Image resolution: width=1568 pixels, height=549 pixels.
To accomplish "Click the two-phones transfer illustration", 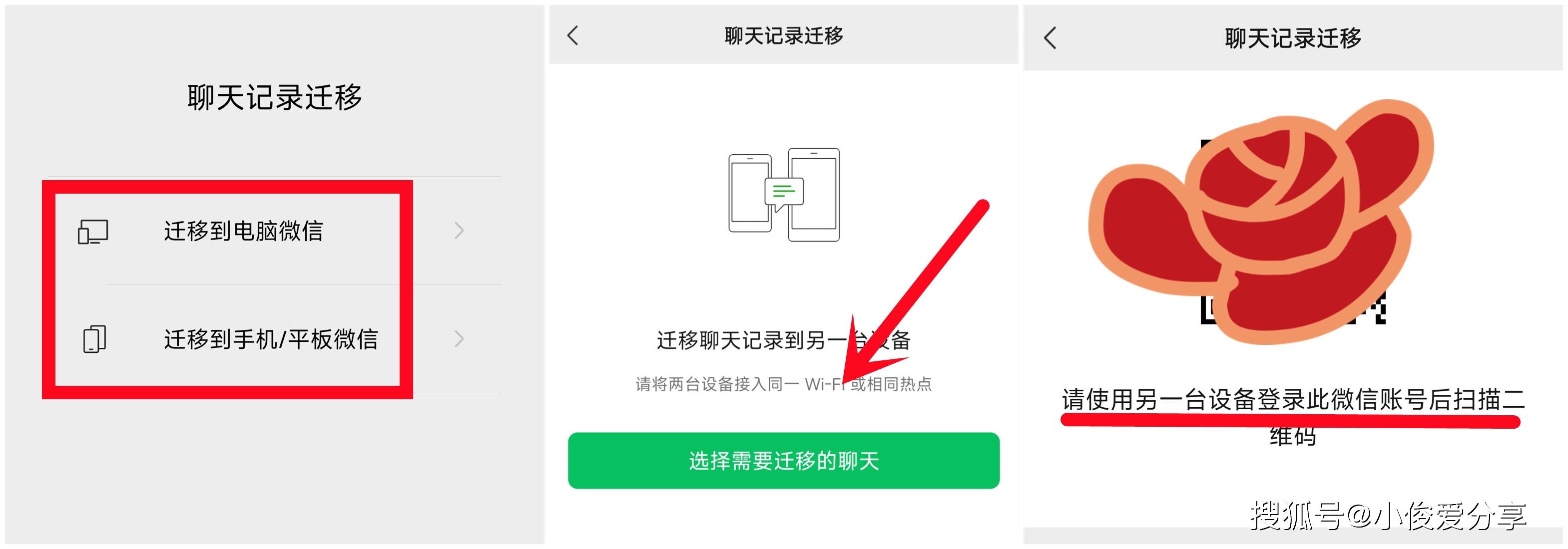I will [784, 195].
